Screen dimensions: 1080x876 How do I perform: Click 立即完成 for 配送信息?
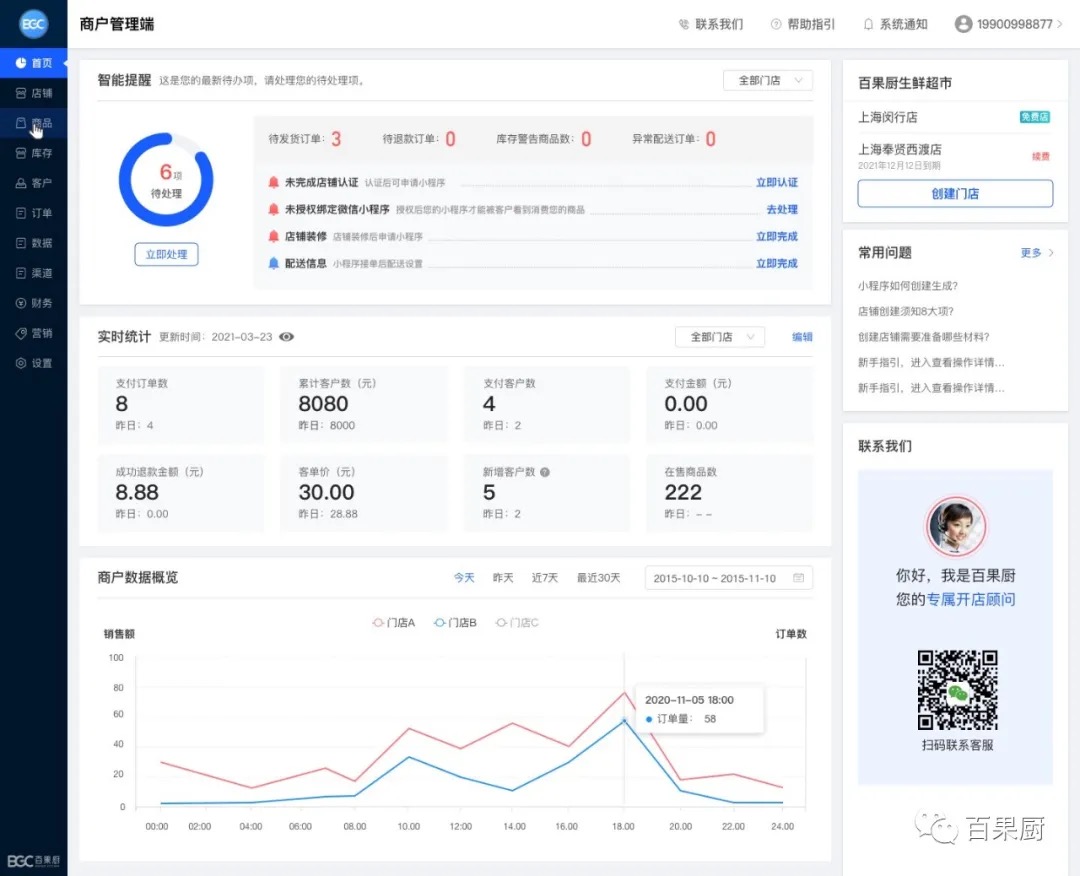[776, 263]
